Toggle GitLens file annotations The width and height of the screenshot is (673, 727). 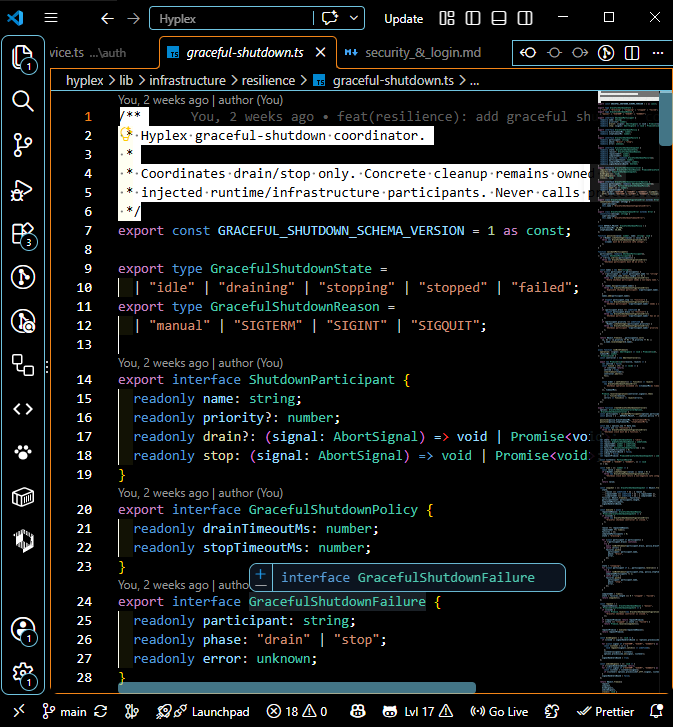coord(606,53)
